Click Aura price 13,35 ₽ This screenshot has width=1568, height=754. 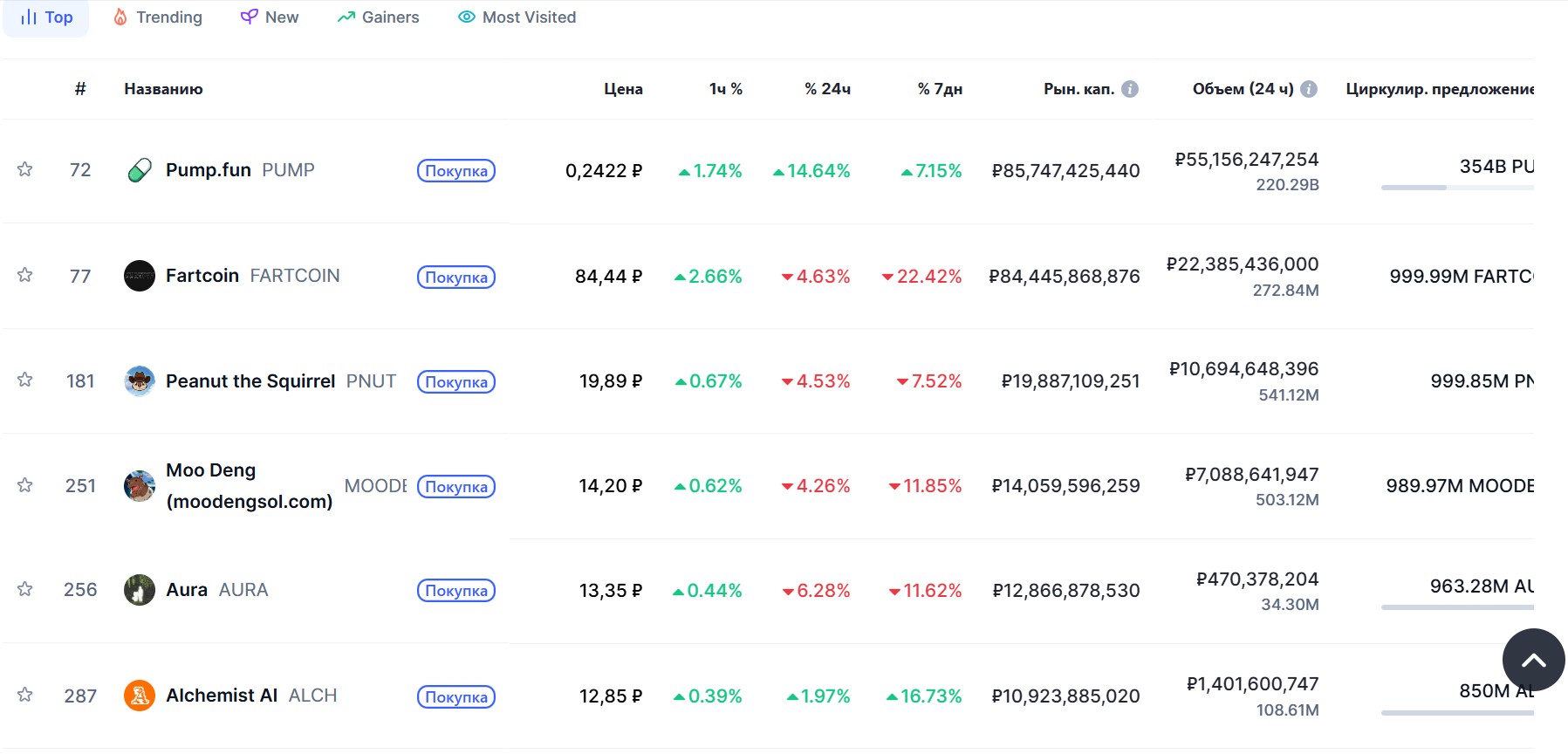[x=611, y=591]
